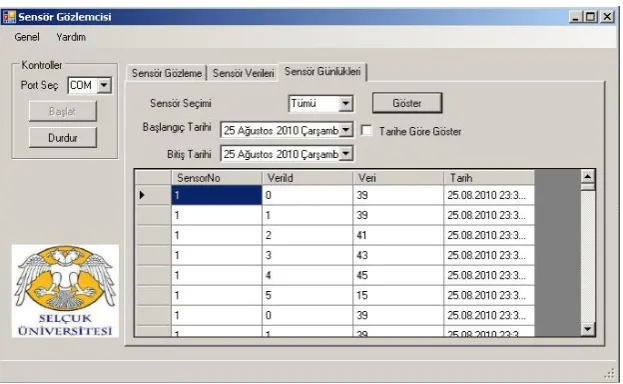This screenshot has width=623, height=384.
Task: Open the Sensör Seçimi Tümü dropdown
Action: (x=346, y=104)
